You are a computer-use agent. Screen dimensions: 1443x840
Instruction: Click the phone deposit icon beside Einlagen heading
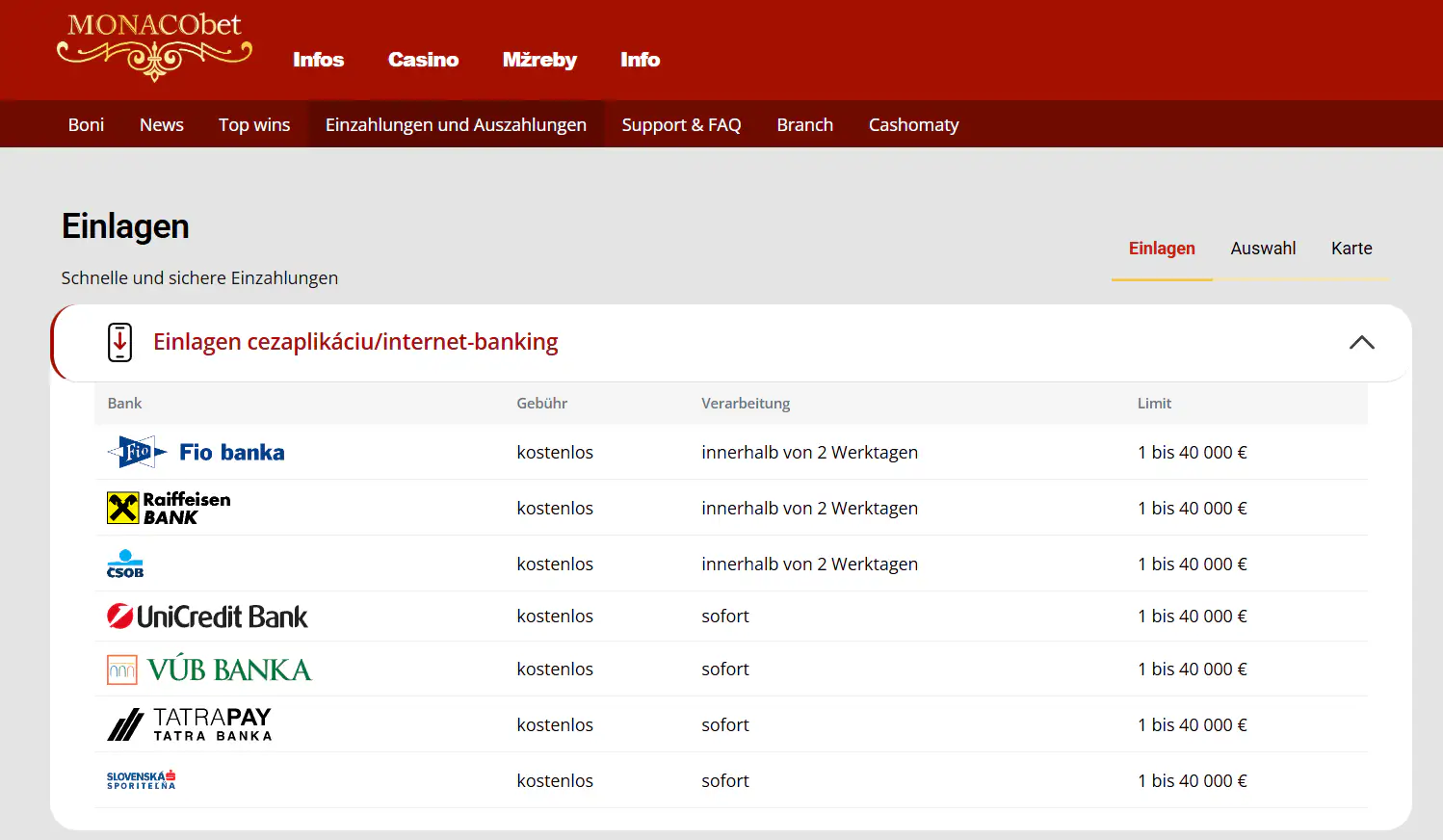119,342
